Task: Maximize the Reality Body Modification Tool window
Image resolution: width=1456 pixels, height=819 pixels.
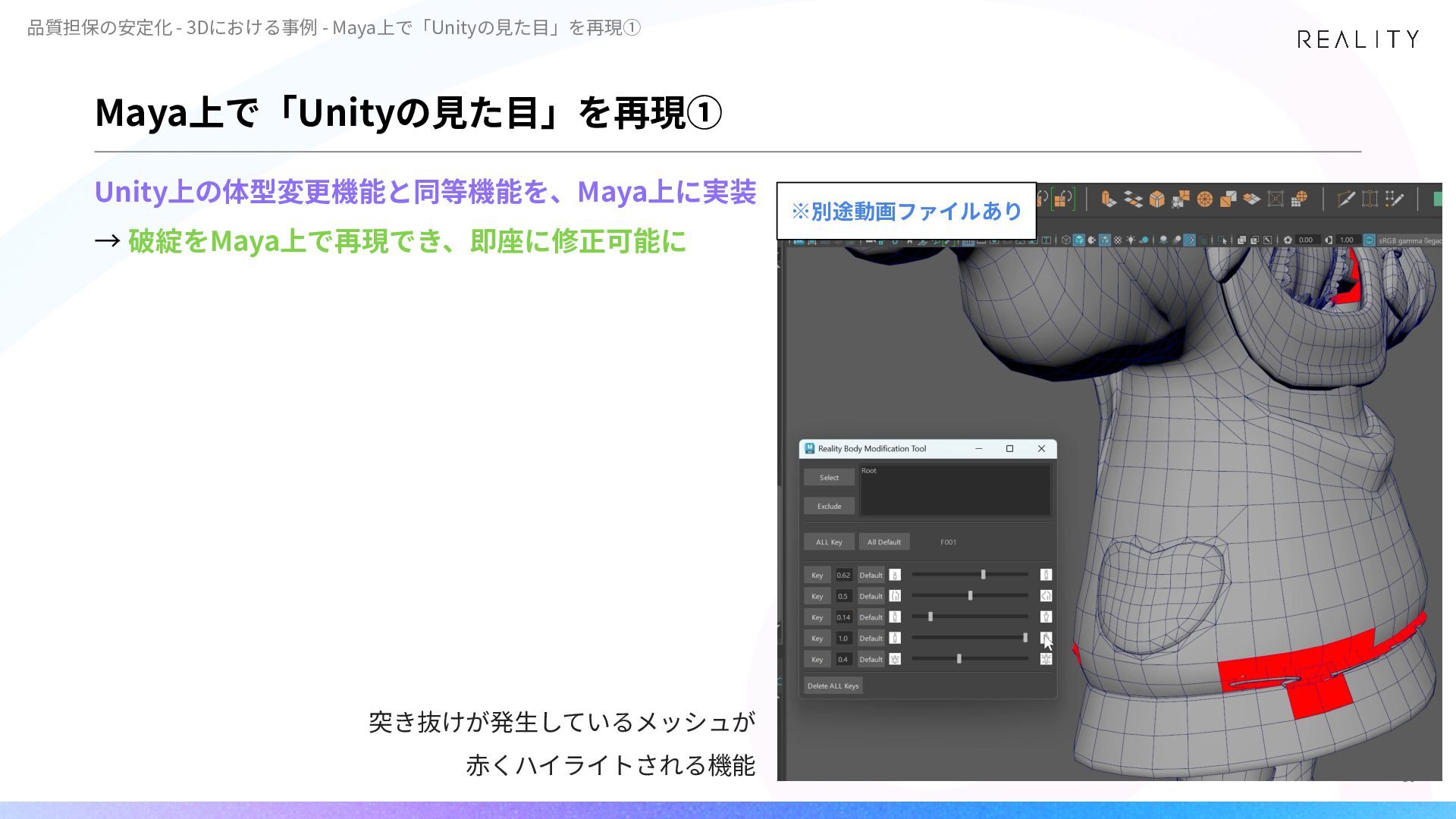Action: click(1009, 449)
